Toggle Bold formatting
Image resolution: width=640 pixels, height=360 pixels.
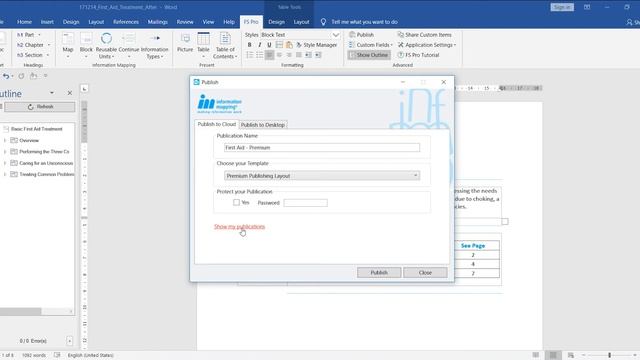click(249, 45)
